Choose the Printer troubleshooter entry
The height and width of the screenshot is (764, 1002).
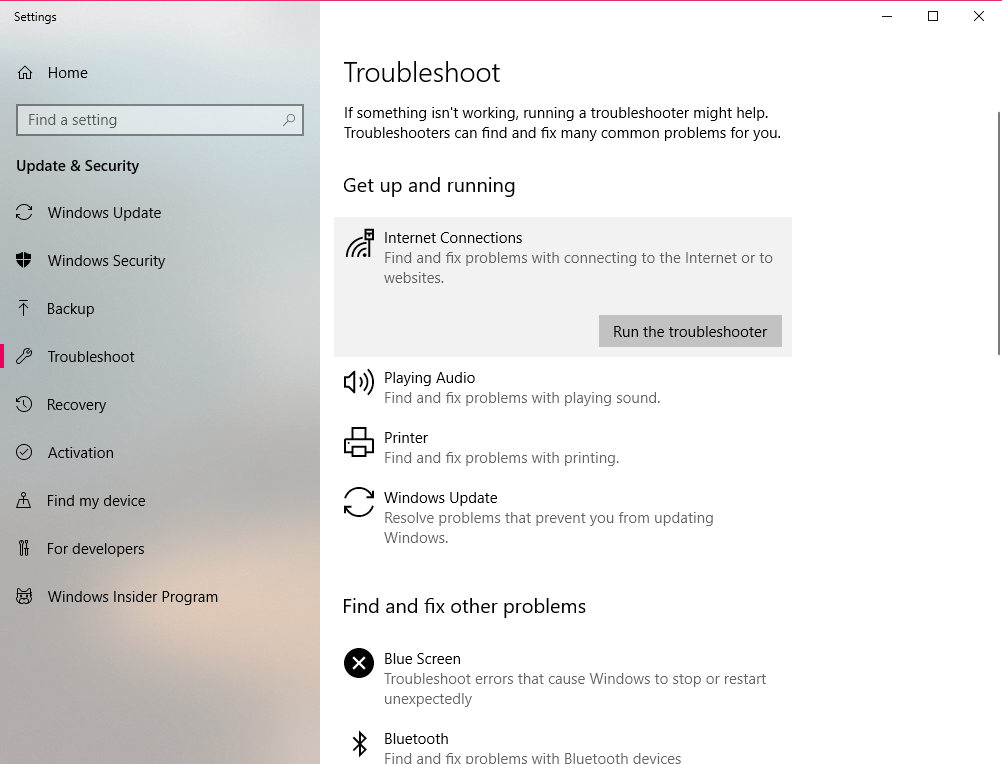pyautogui.click(x=562, y=447)
